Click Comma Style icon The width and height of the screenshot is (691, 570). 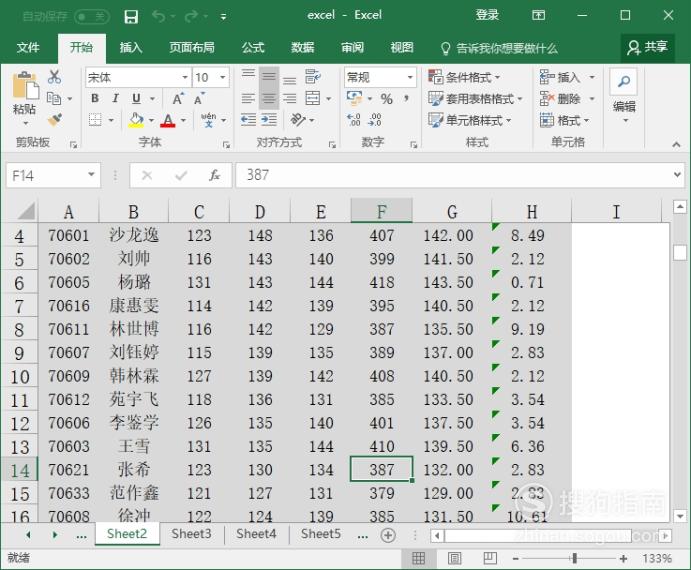coord(406,98)
